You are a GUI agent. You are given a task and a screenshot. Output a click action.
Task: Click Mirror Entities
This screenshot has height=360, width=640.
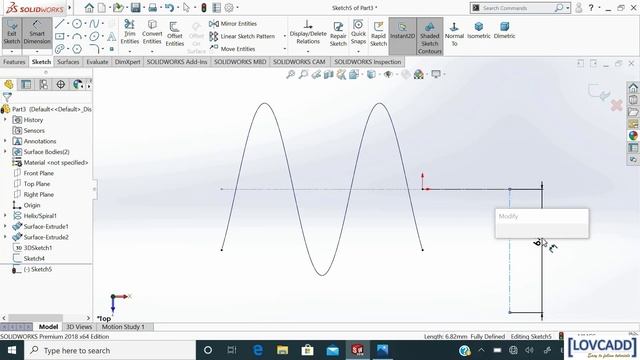[x=233, y=24]
